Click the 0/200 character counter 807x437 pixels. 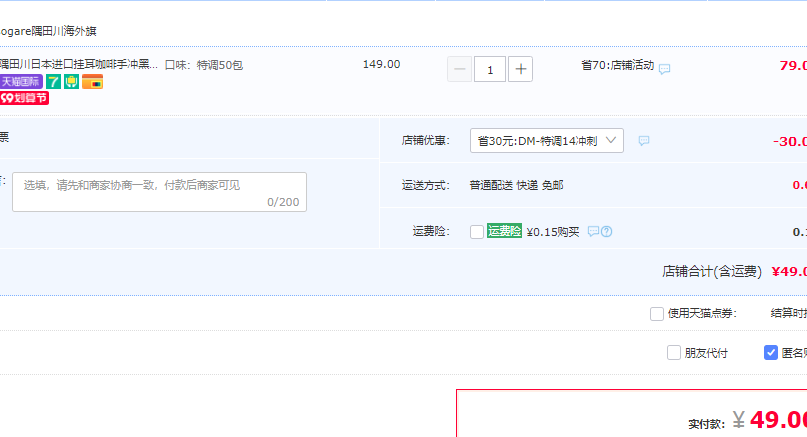tap(283, 202)
